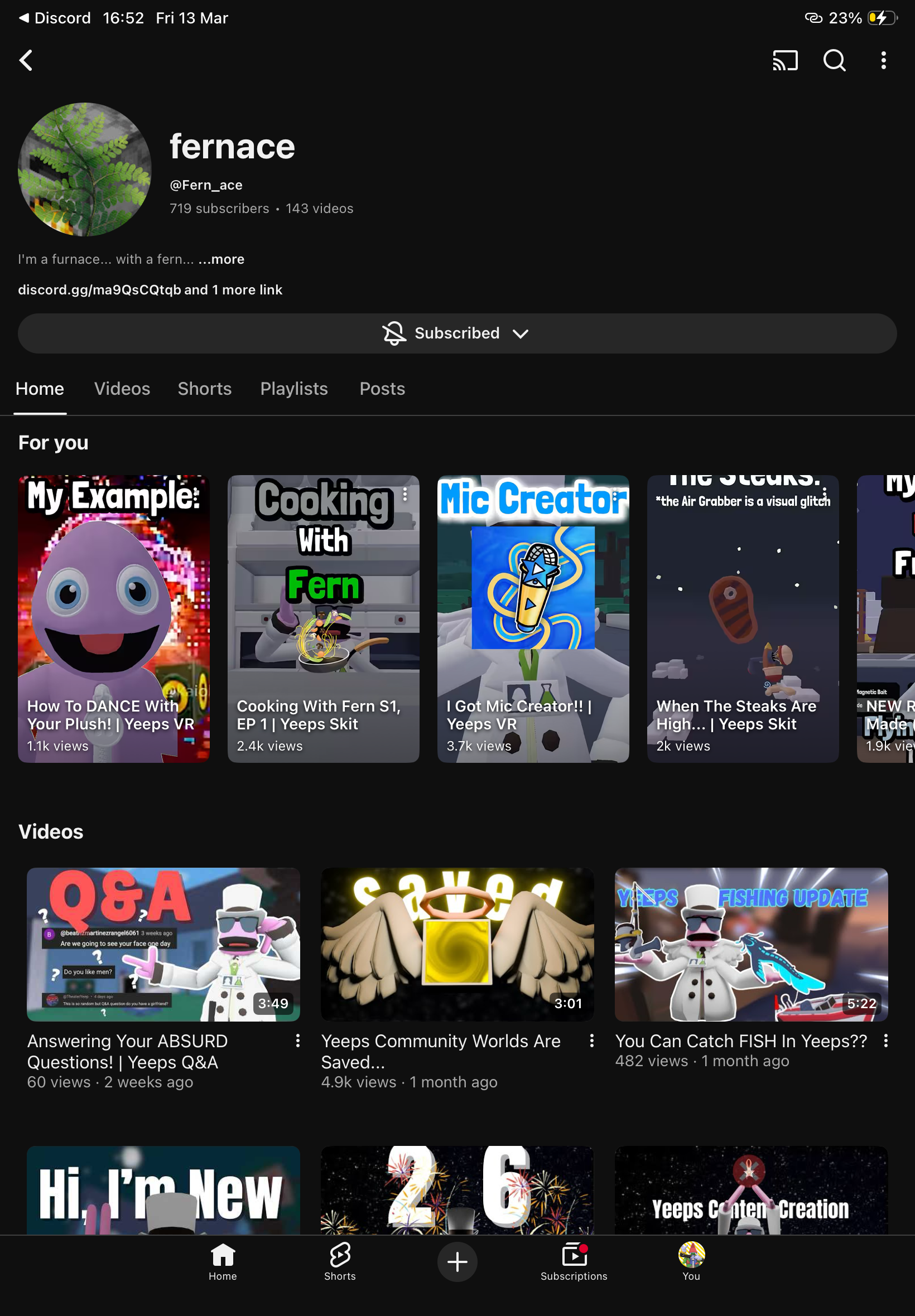Tap the back arrow icon
This screenshot has width=915, height=1316.
(26, 60)
